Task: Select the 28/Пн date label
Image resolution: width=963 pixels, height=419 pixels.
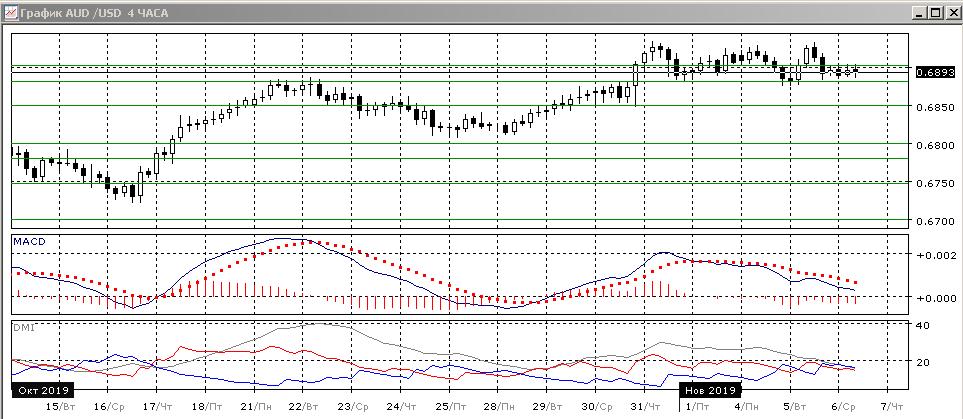Action: (499, 407)
